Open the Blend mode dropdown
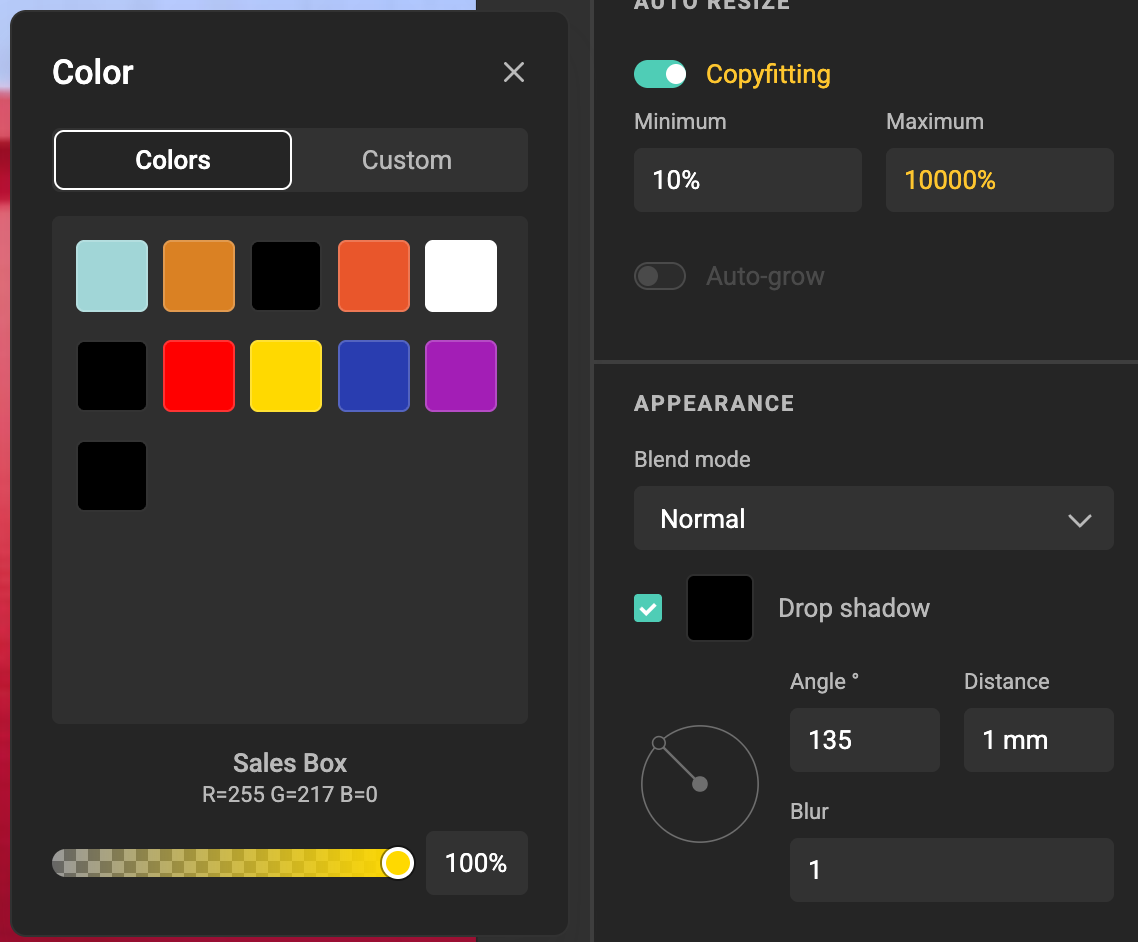This screenshot has height=942, width=1138. click(874, 518)
